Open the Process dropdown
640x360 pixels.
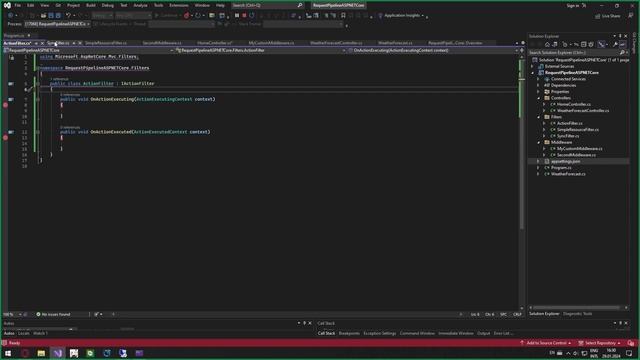coord(57,24)
